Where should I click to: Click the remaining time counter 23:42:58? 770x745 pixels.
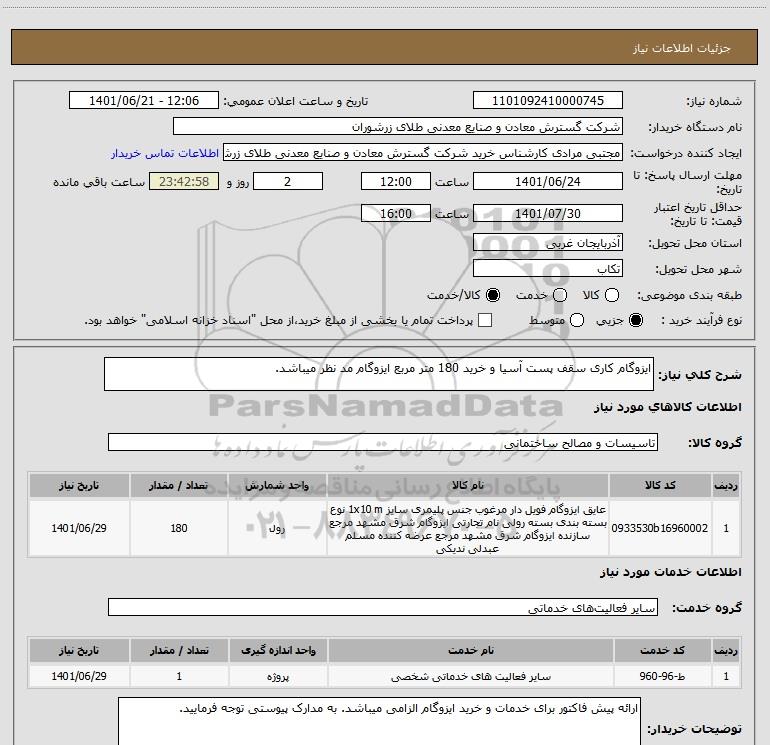coord(184,181)
